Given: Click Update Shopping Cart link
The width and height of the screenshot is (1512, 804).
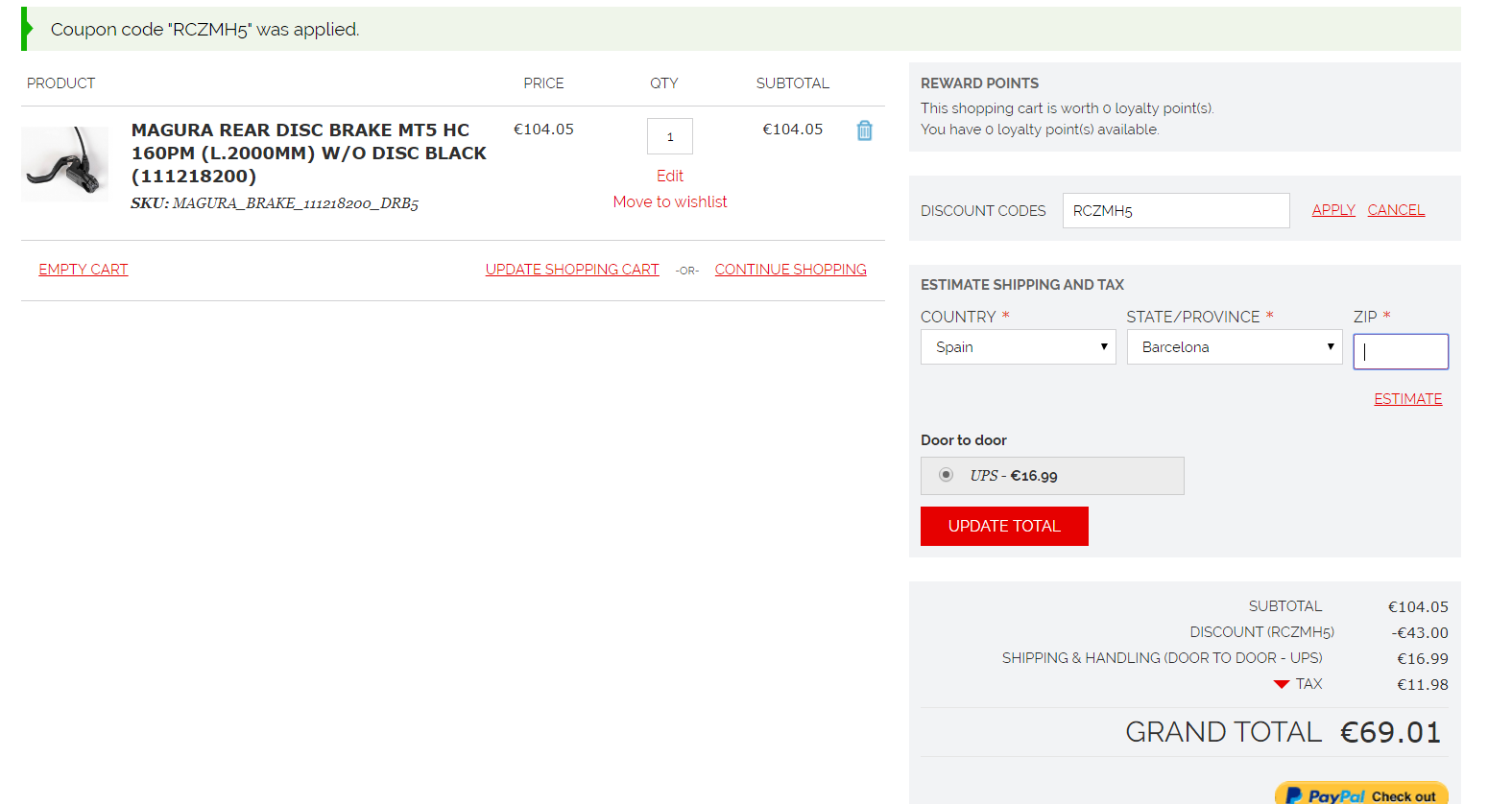Looking at the screenshot, I should [x=572, y=270].
